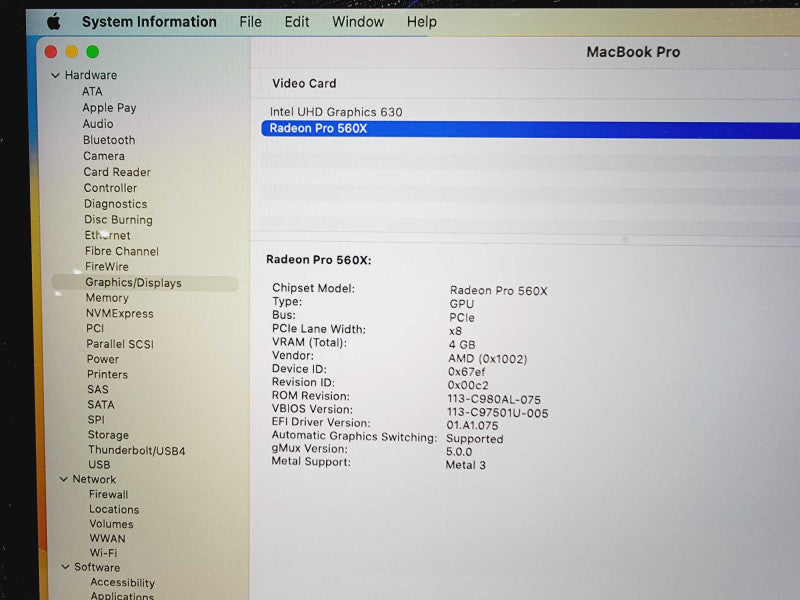Select Card Reader in the sidebar

pos(117,172)
